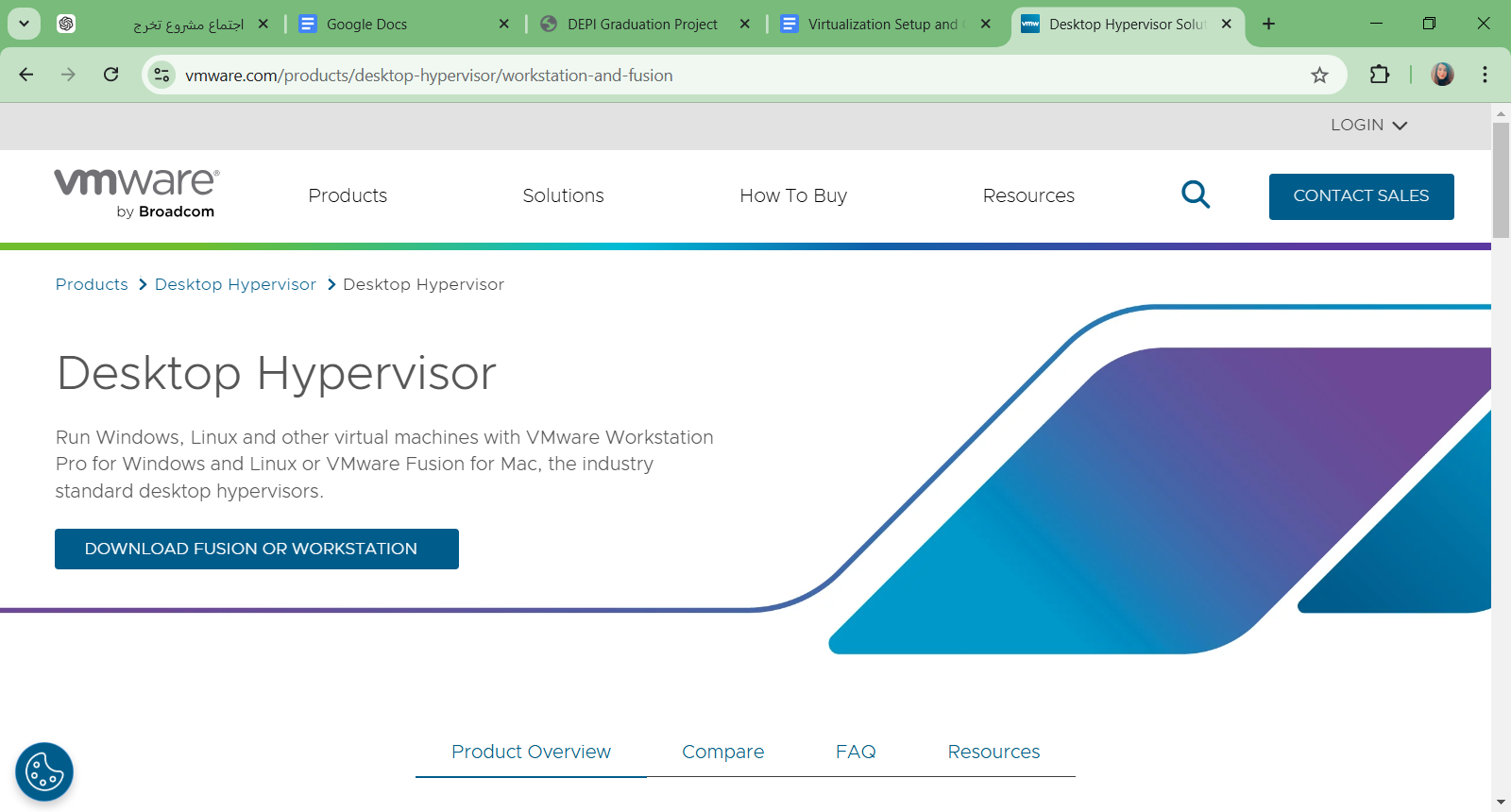Select the Product Overview section tab
The height and width of the screenshot is (812, 1511).
tap(531, 752)
